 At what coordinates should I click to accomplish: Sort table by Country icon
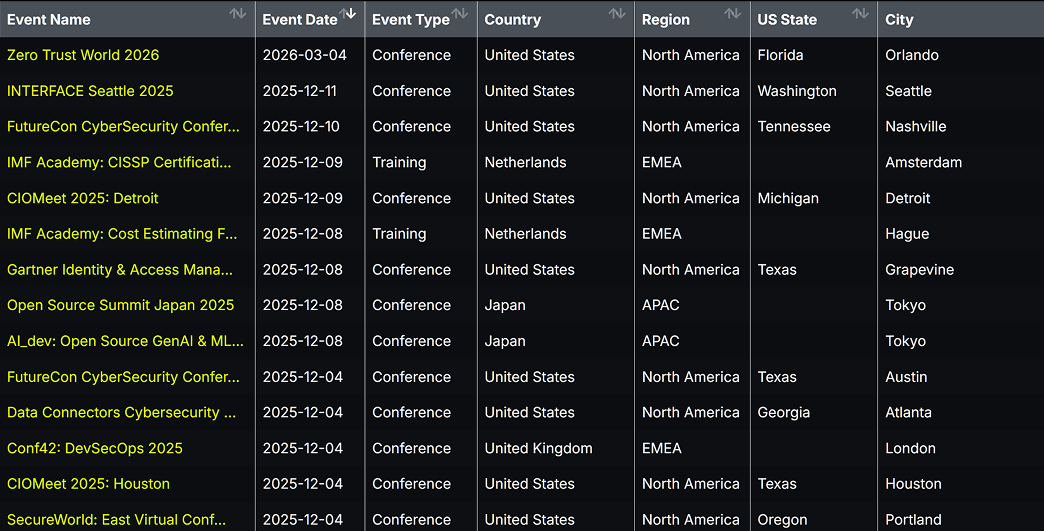(617, 14)
